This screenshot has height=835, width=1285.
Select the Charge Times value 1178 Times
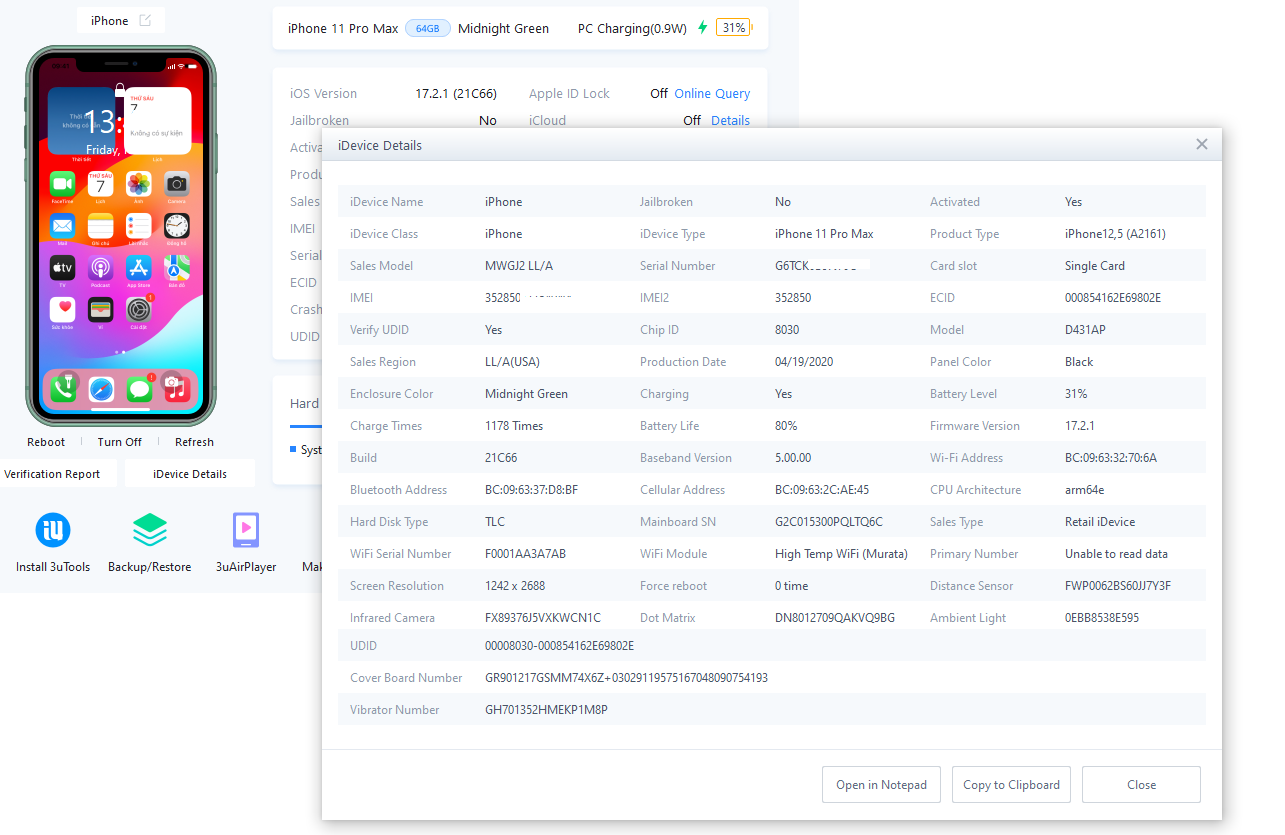pyautogui.click(x=514, y=426)
